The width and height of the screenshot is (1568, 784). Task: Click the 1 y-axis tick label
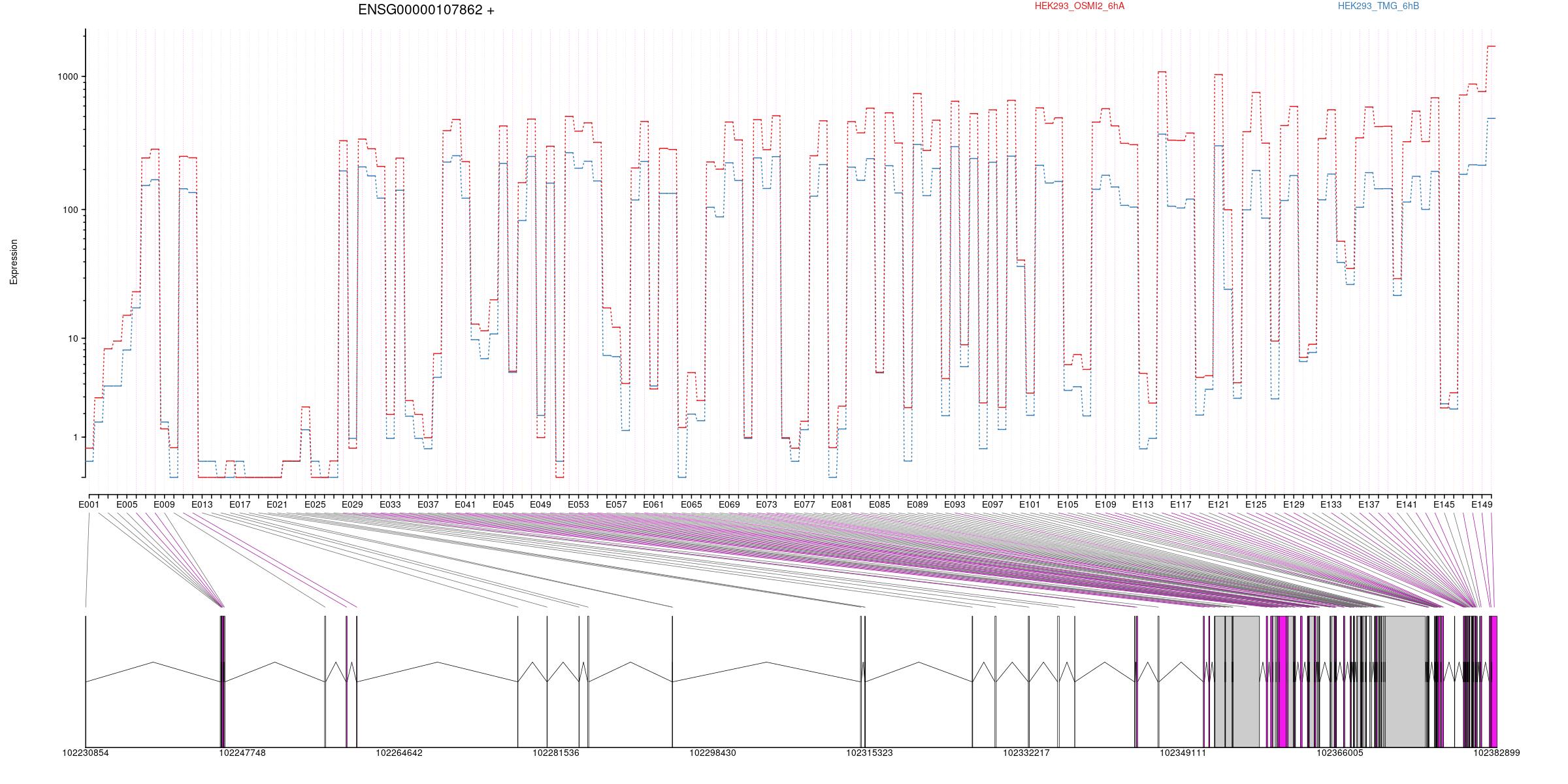click(76, 437)
